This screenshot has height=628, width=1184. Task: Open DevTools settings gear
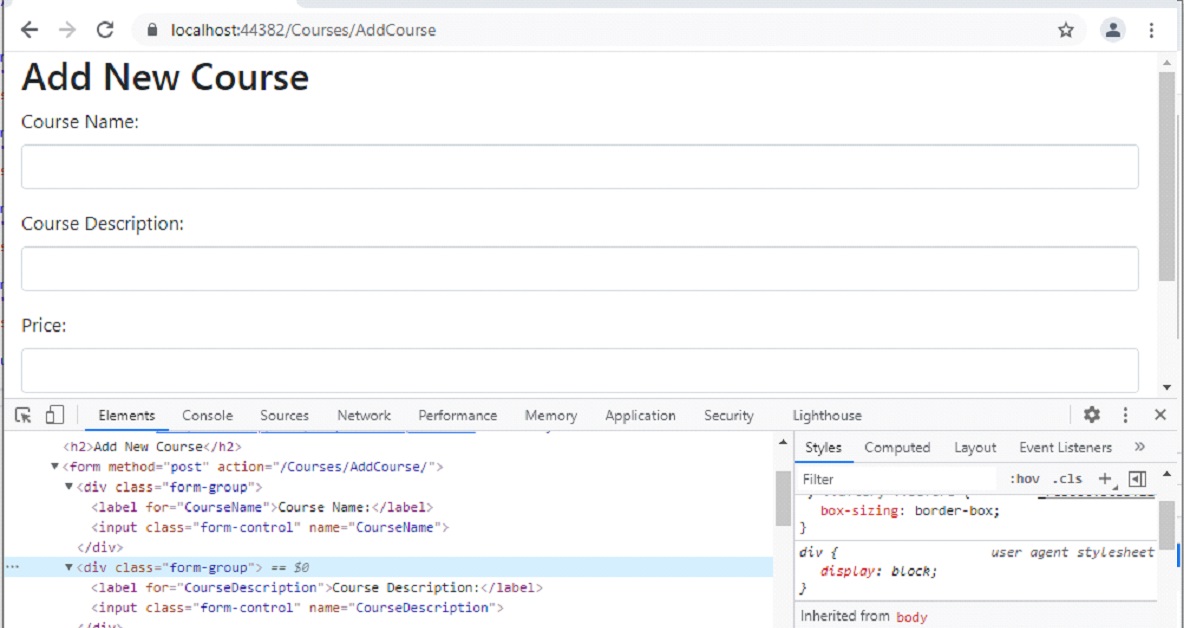pos(1091,414)
